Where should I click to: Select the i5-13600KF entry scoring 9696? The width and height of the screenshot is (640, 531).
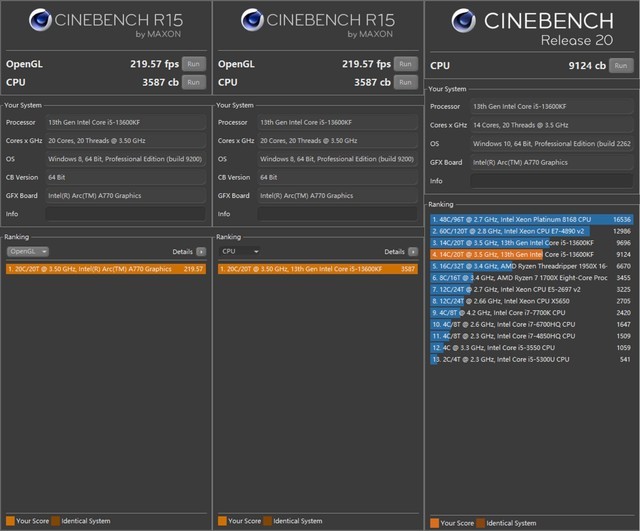pyautogui.click(x=531, y=243)
